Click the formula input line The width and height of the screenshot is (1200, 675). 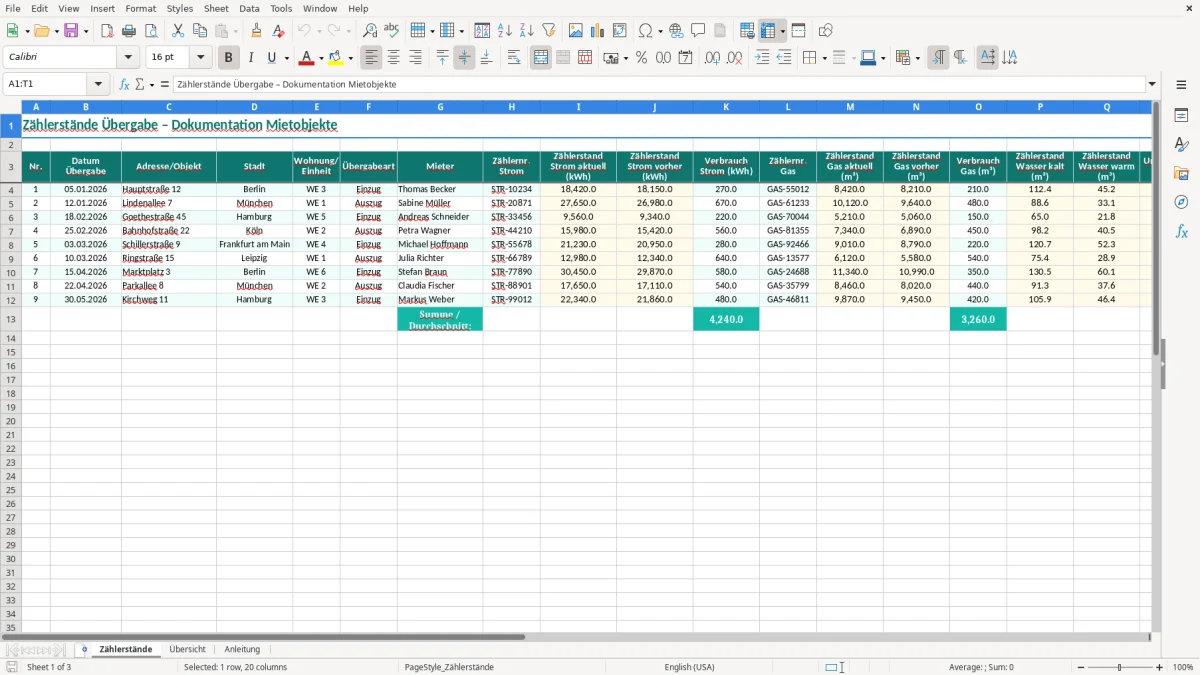659,84
